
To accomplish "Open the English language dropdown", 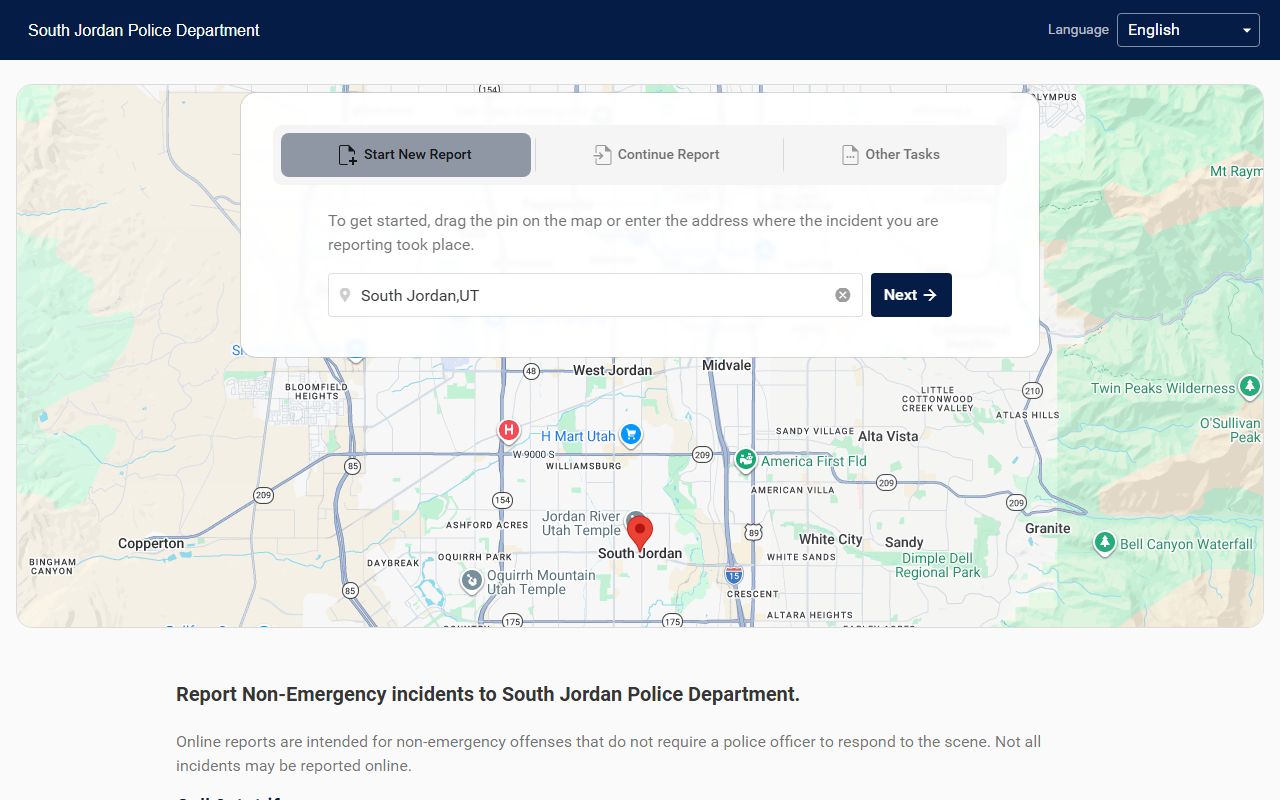I will 1188,30.
